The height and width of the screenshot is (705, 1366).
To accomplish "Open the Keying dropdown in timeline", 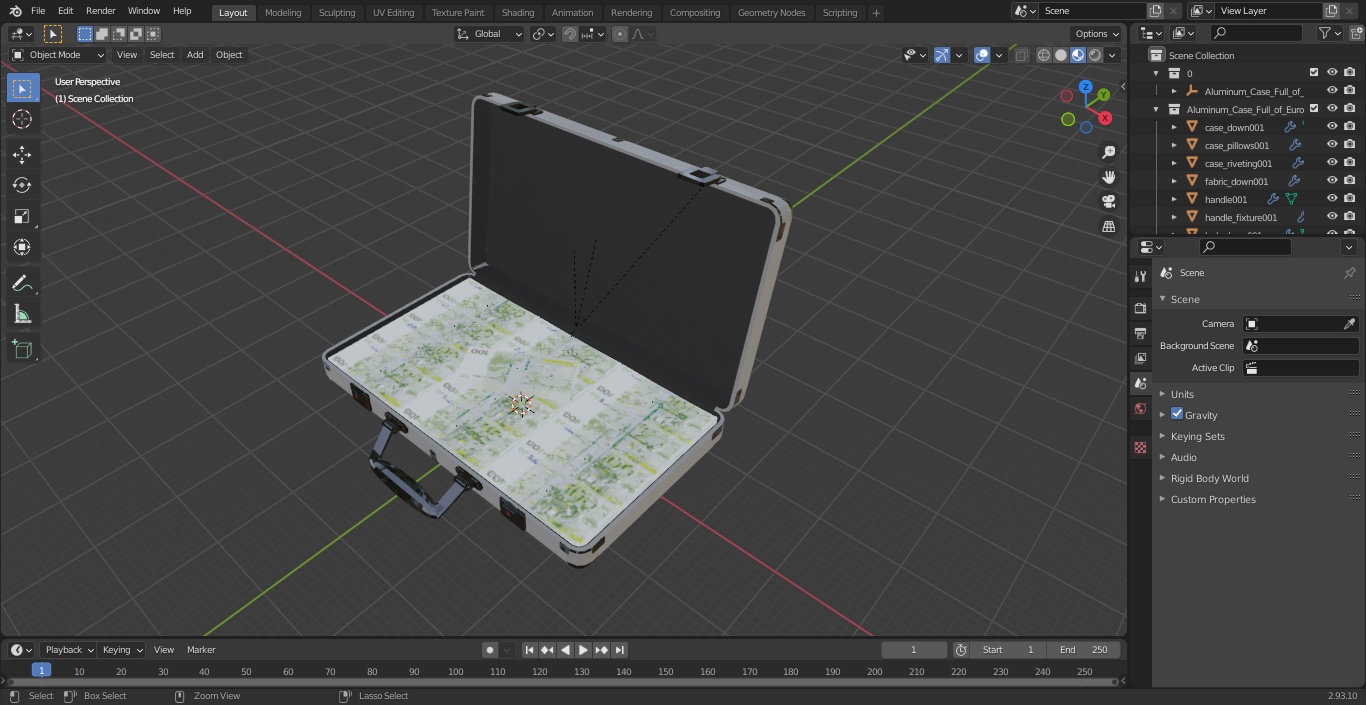I will click(123, 650).
